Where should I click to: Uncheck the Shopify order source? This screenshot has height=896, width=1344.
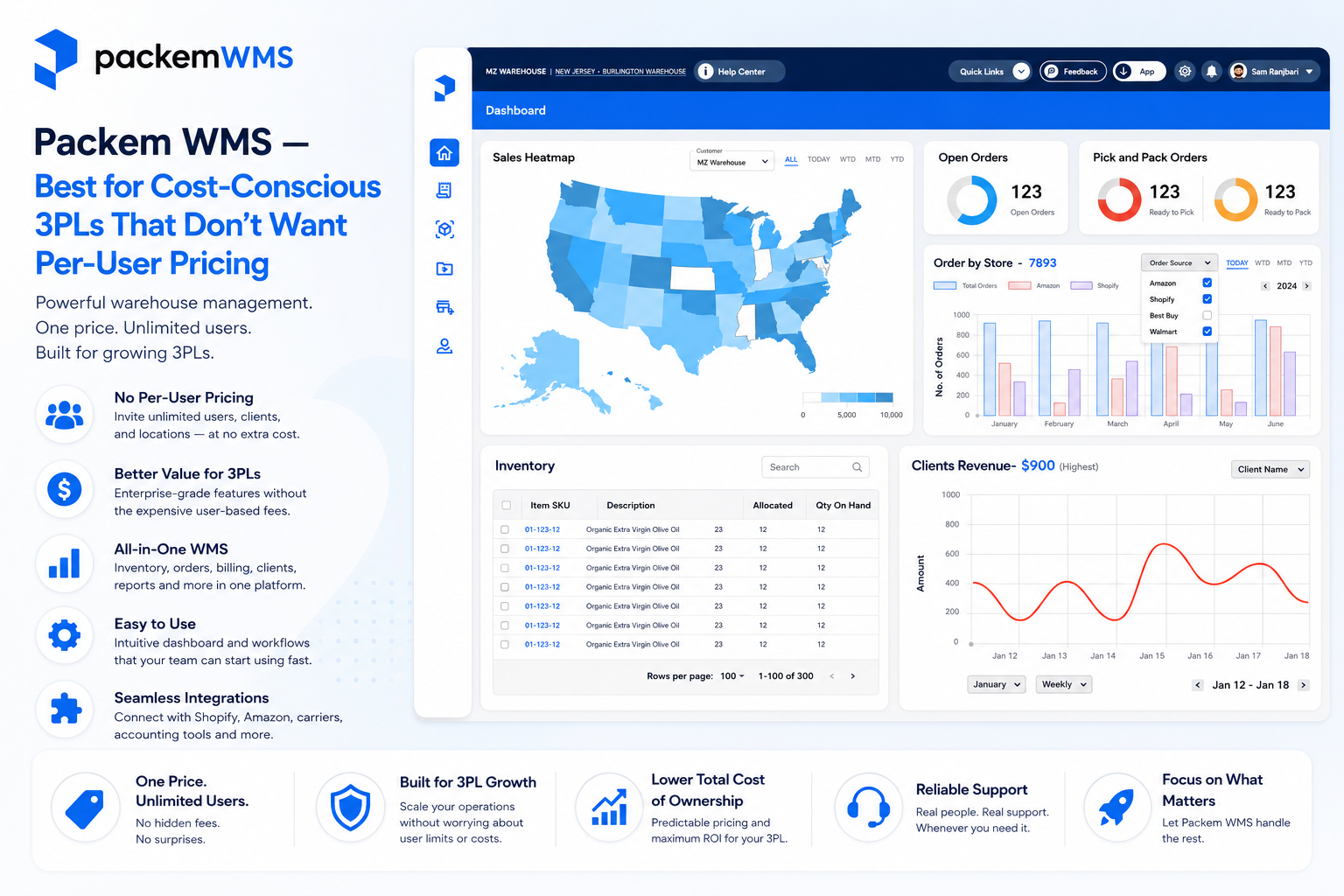point(1207,299)
